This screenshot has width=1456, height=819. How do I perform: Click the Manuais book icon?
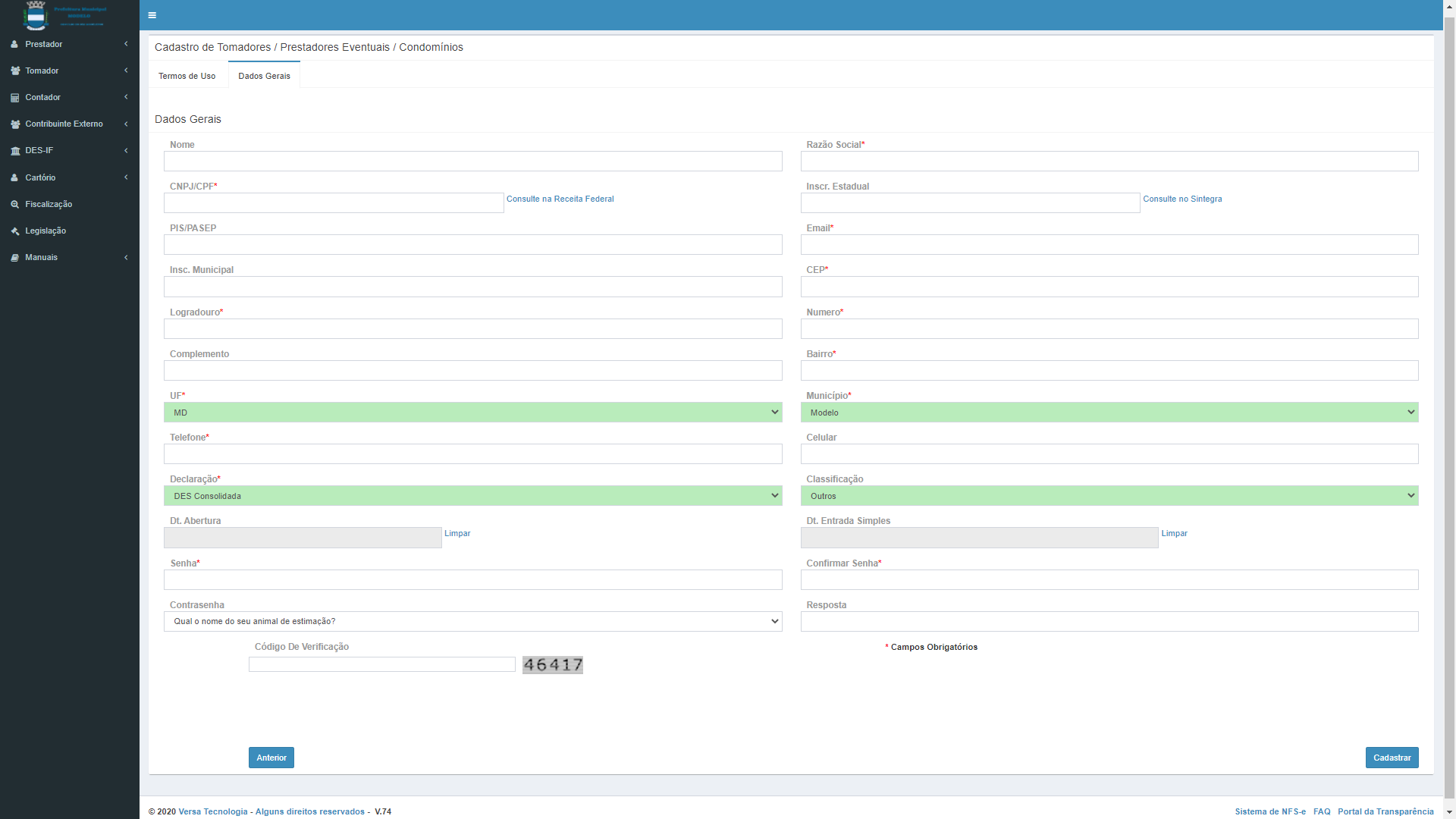click(14, 258)
